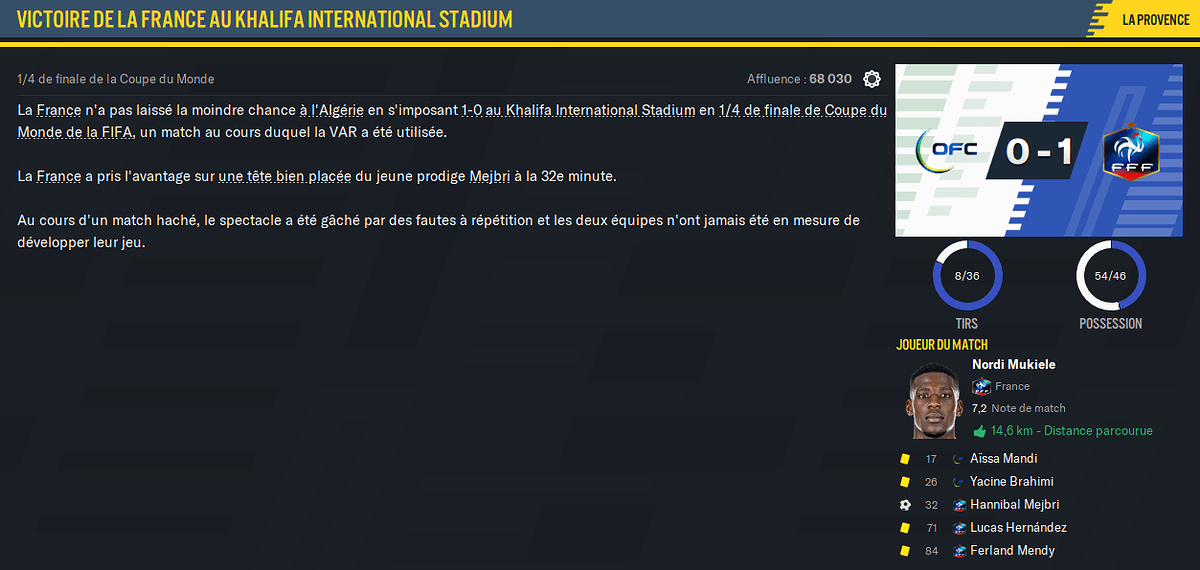1200x570 pixels.
Task: Click the Mejbri player link in article
Action: point(491,176)
